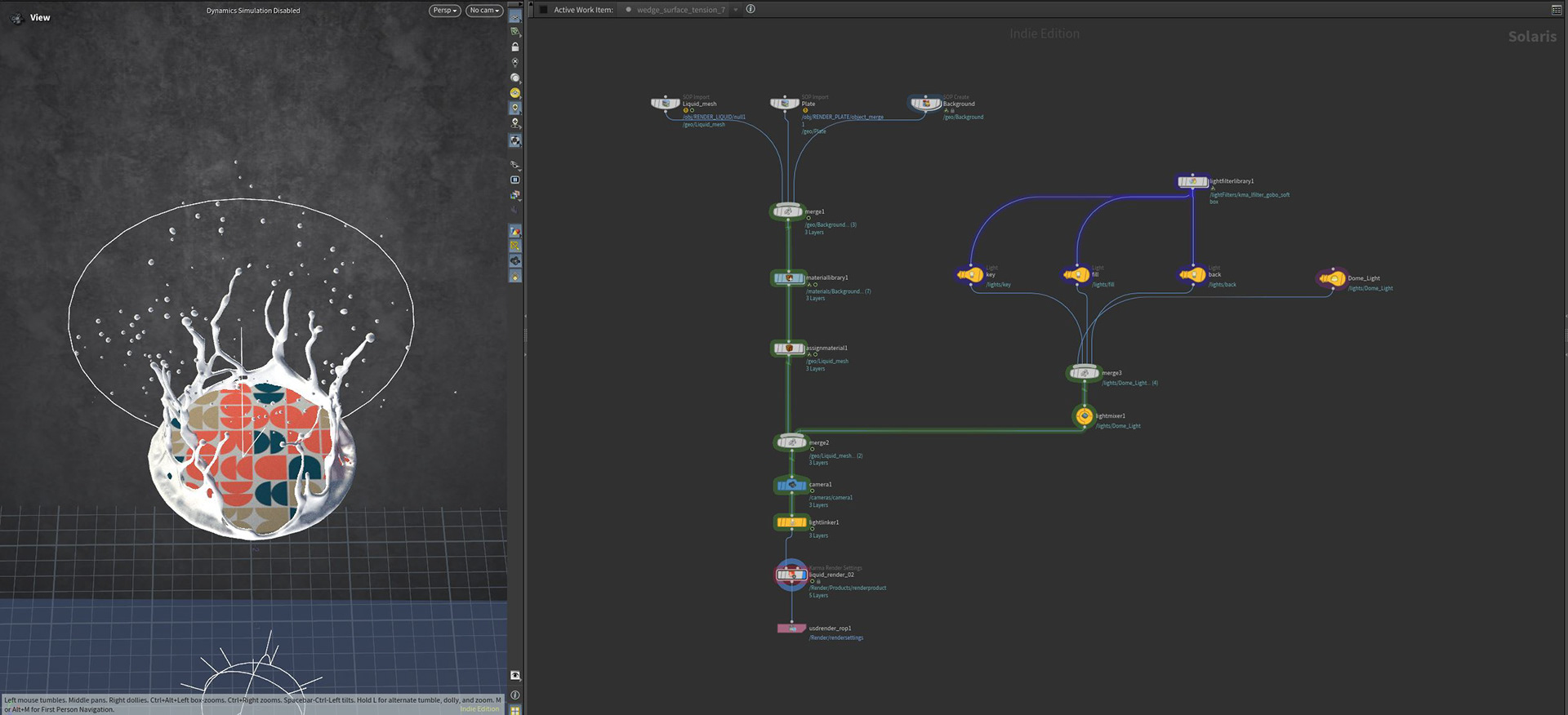1568x715 pixels.
Task: Click the colored shapes icon in viewport toolbar
Action: click(515, 232)
